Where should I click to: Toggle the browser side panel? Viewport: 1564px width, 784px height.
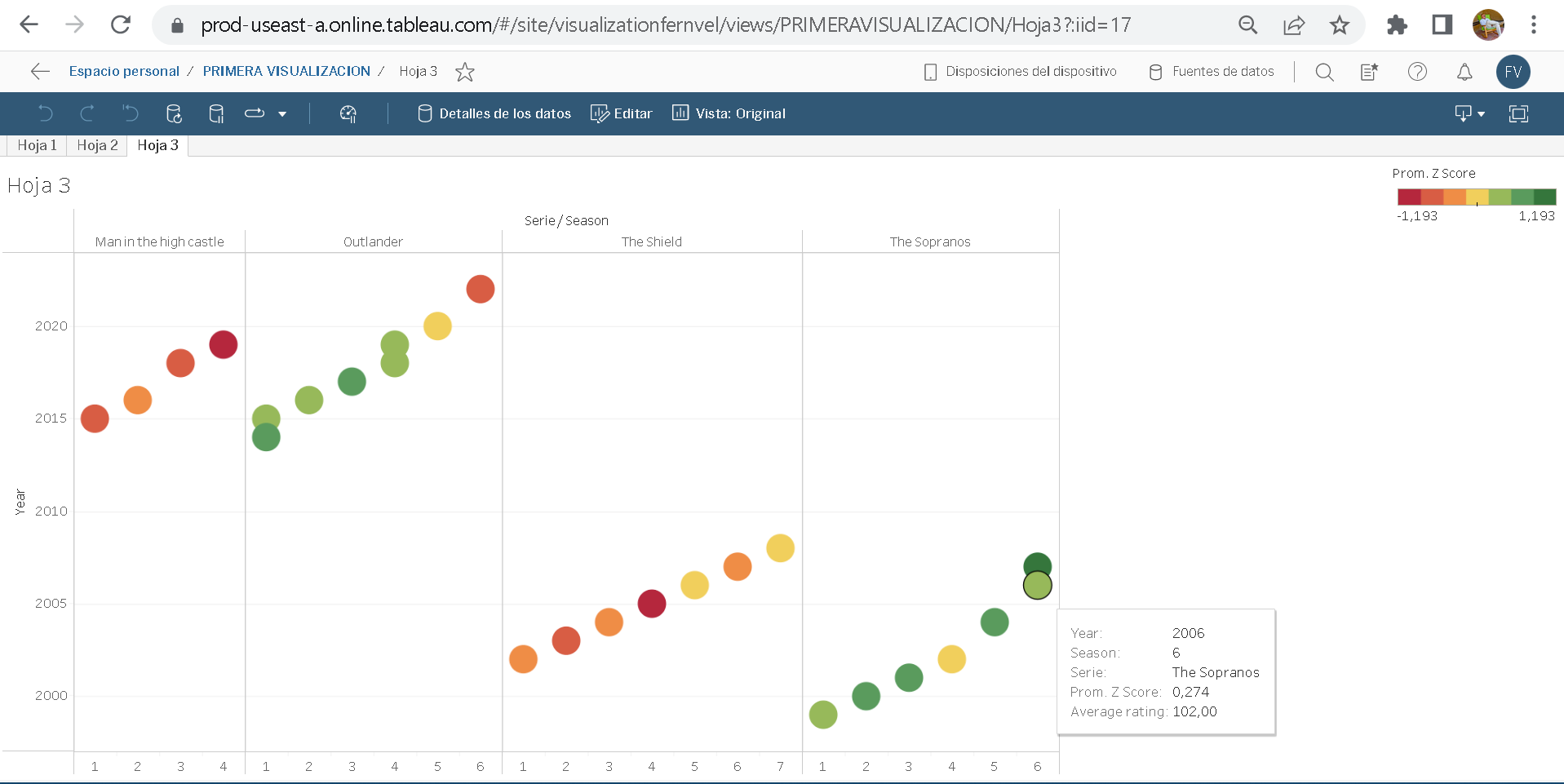[x=1442, y=25]
